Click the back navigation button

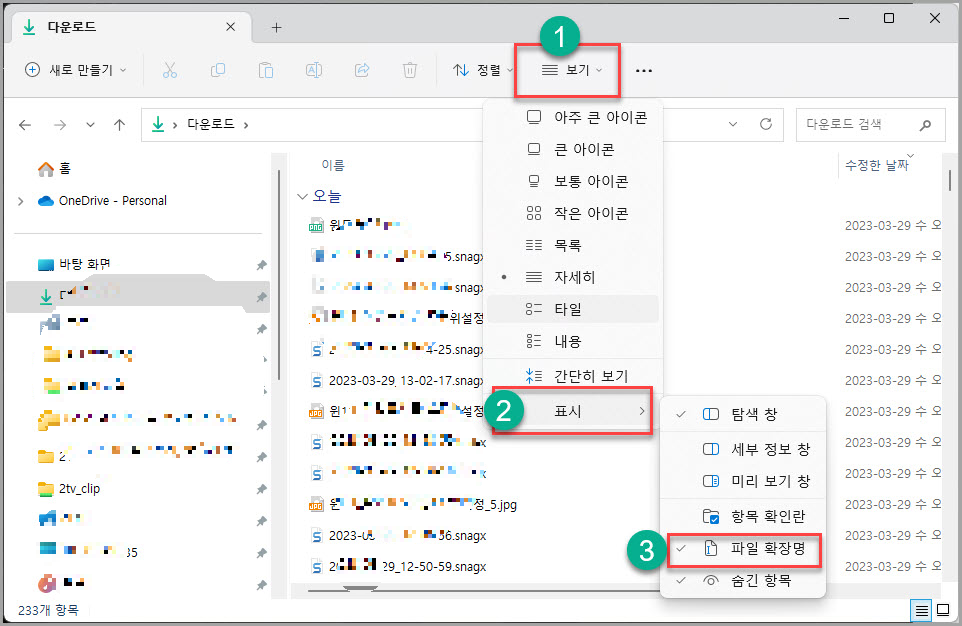tap(25, 124)
